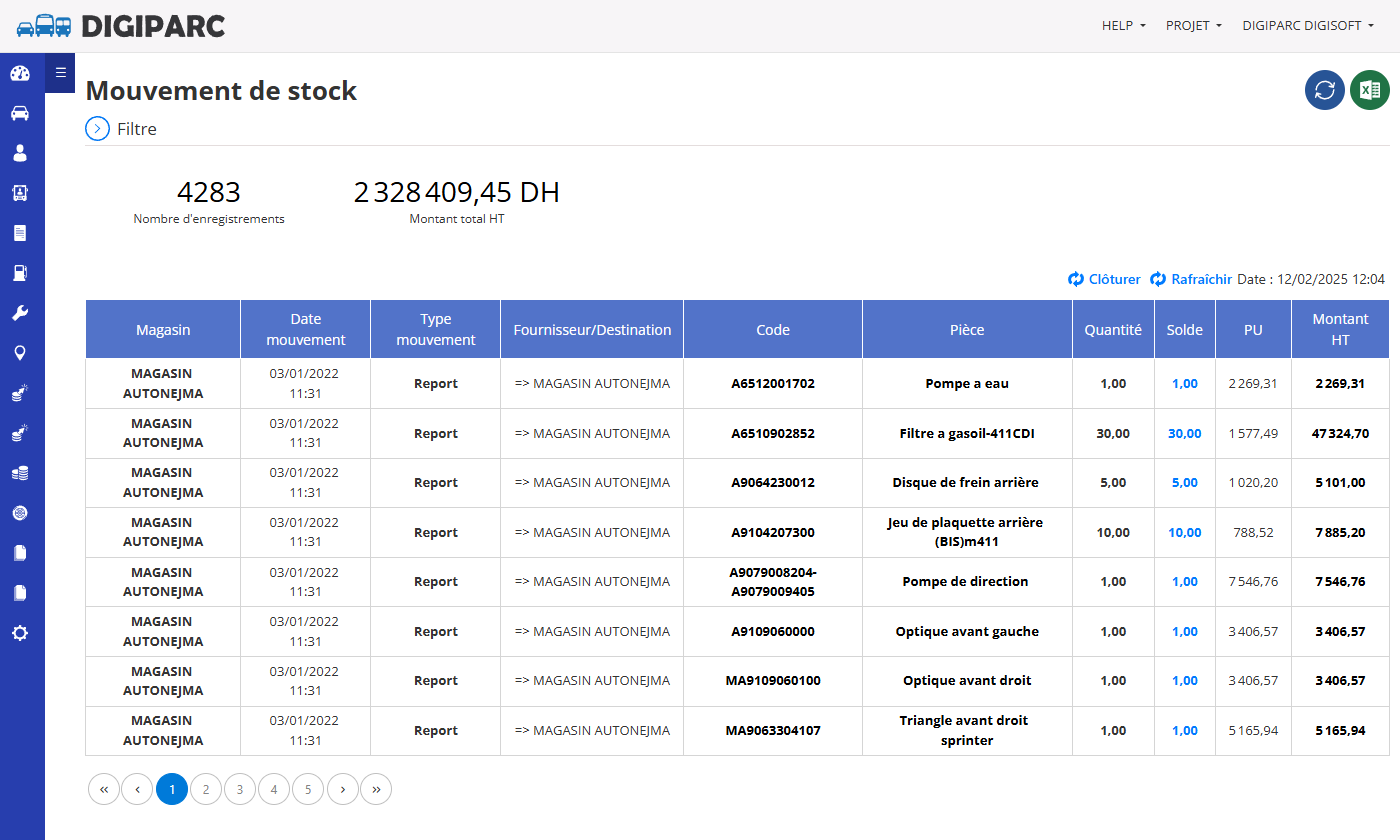The width and height of the screenshot is (1400, 840).
Task: Open the settings gear icon in sidebar
Action: tap(20, 633)
